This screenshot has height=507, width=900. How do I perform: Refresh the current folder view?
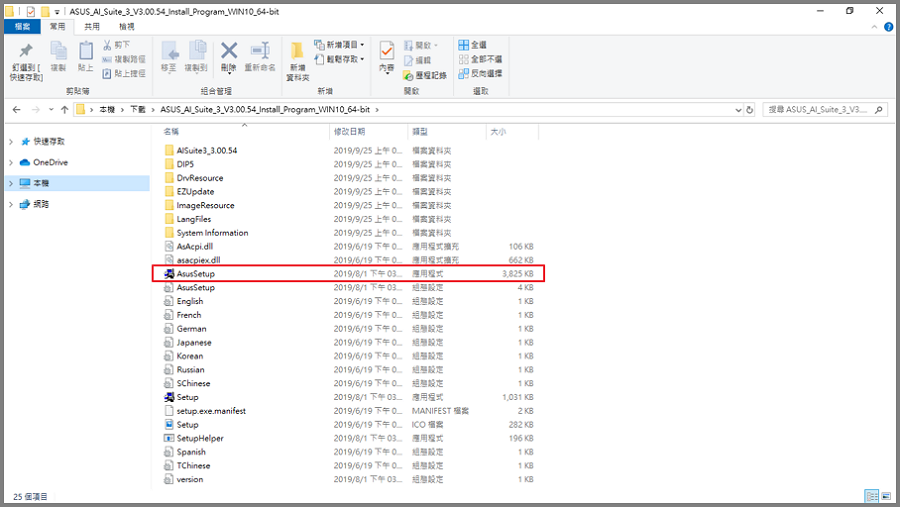[x=750, y=110]
